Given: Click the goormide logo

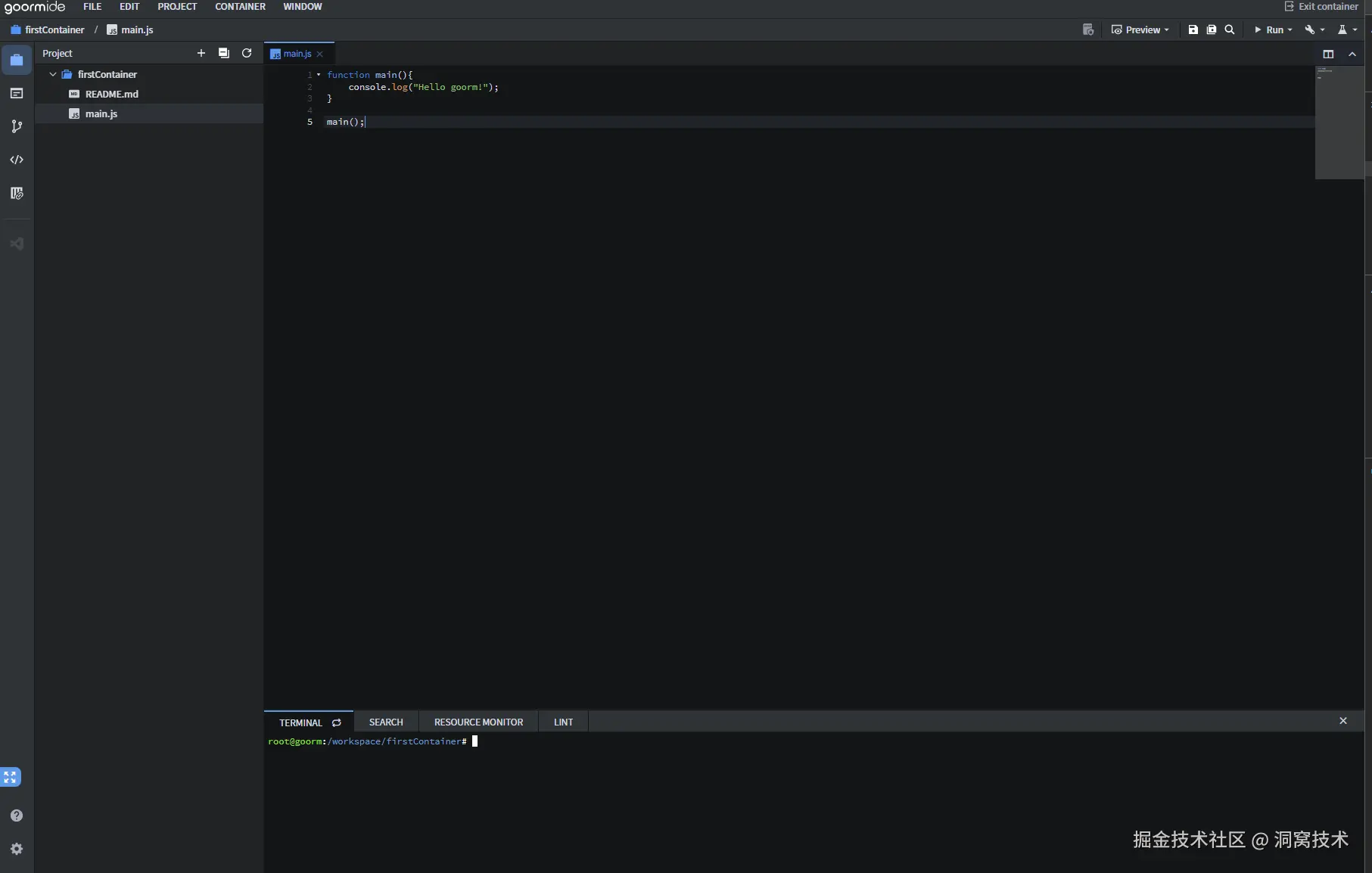Looking at the screenshot, I should pos(35,8).
